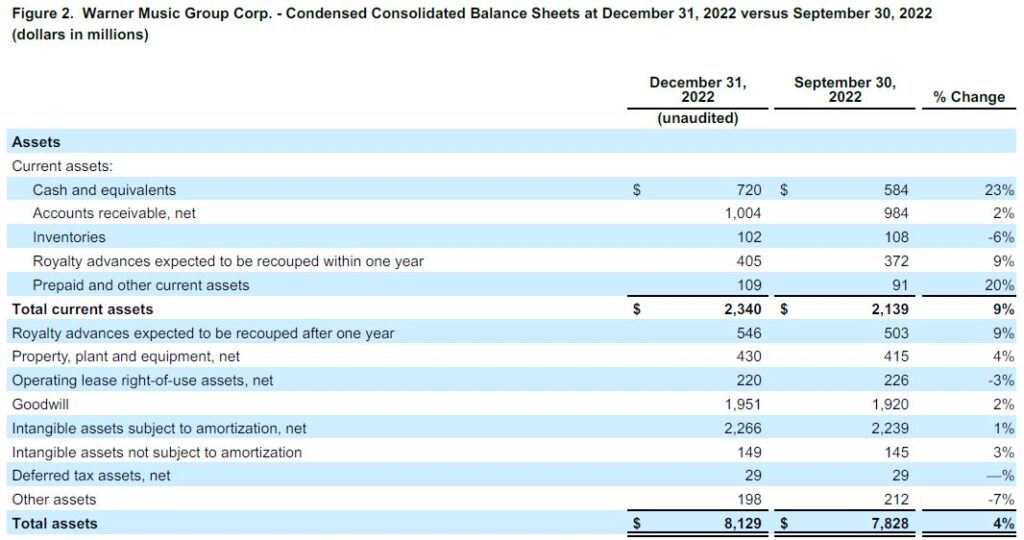The height and width of the screenshot is (540, 1024).
Task: Click the goodwill value 1,920
Action: click(x=890, y=404)
